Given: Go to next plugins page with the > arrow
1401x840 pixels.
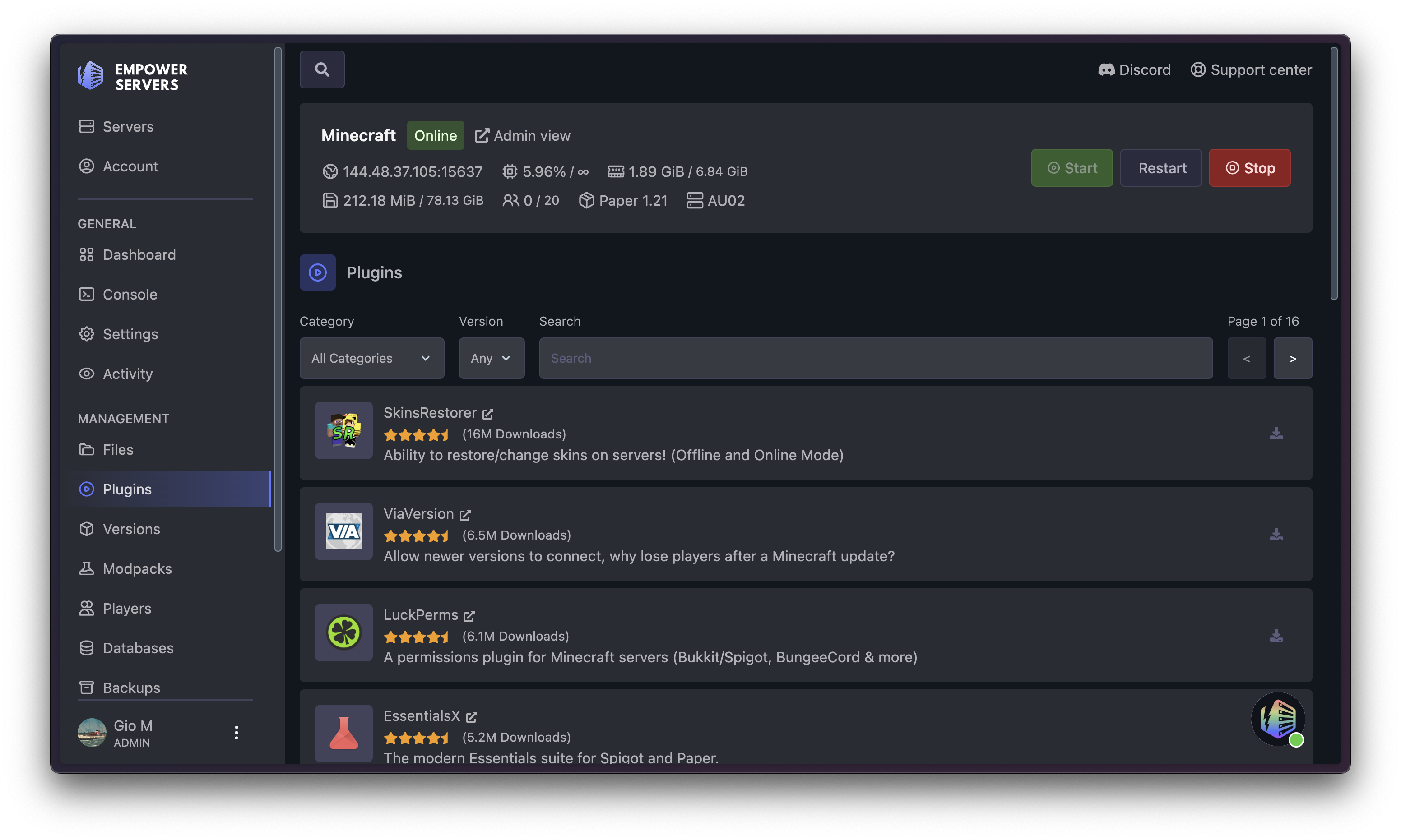Looking at the screenshot, I should tap(1293, 358).
